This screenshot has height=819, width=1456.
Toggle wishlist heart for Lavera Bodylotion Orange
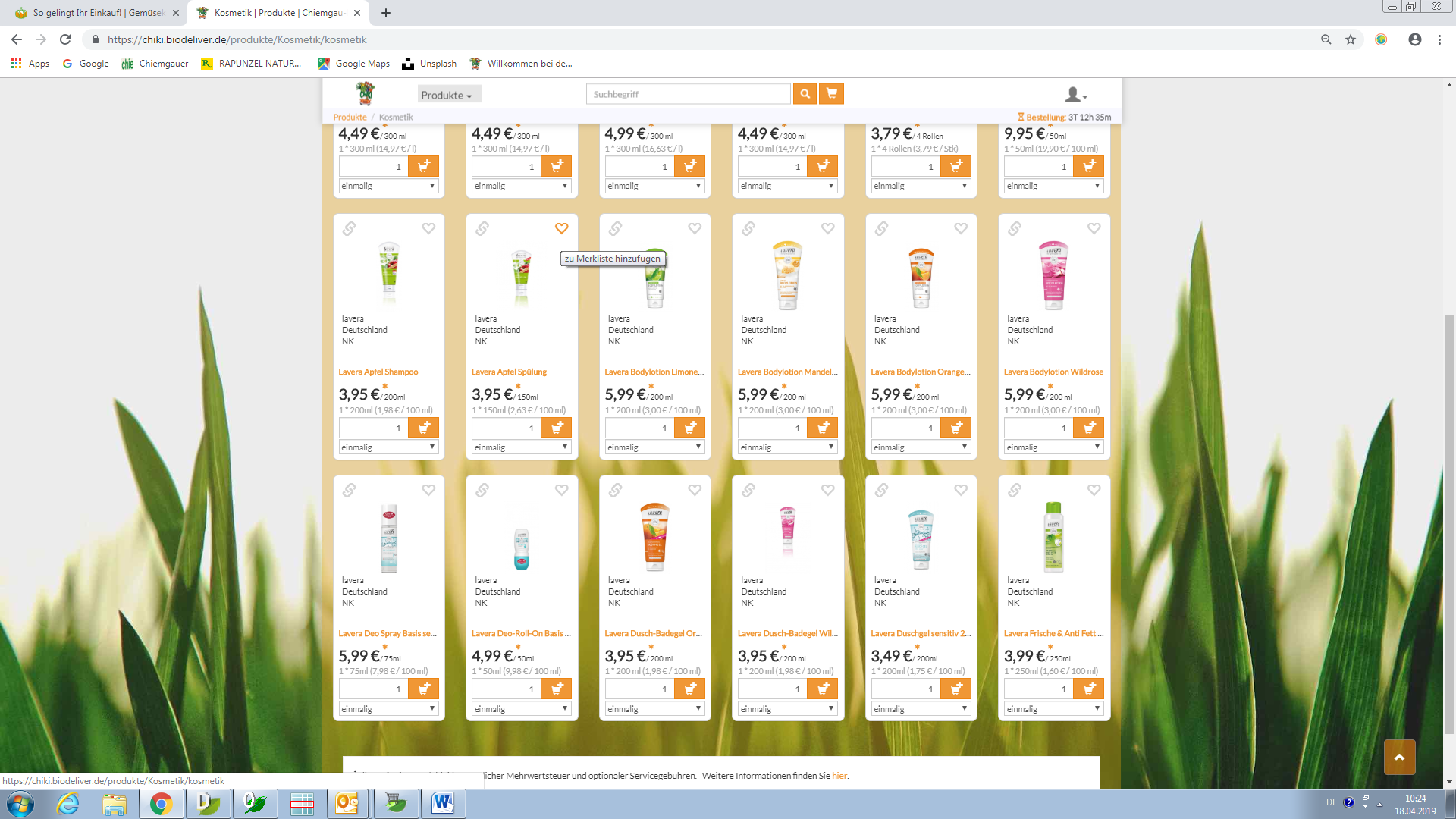tap(961, 228)
